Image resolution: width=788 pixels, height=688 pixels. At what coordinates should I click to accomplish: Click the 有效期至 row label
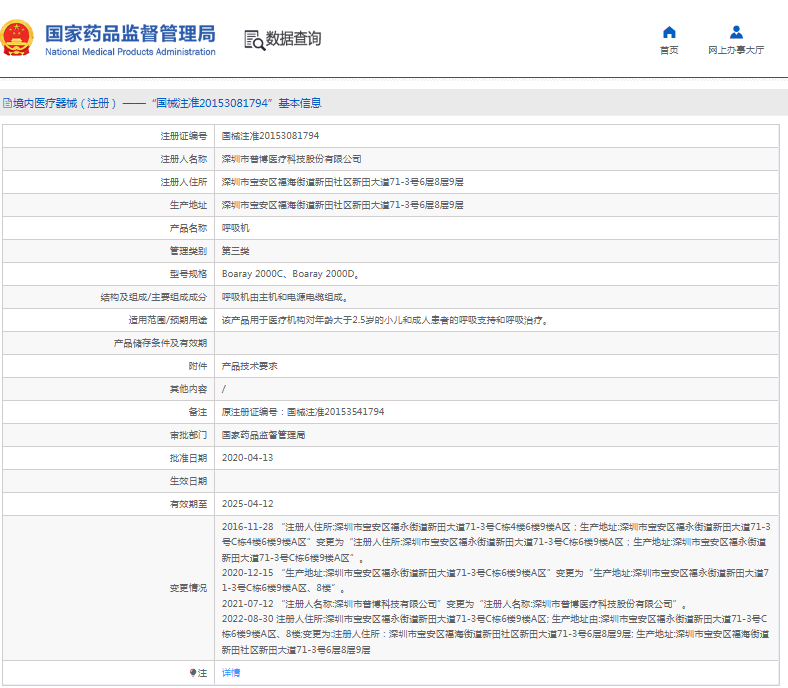188,504
